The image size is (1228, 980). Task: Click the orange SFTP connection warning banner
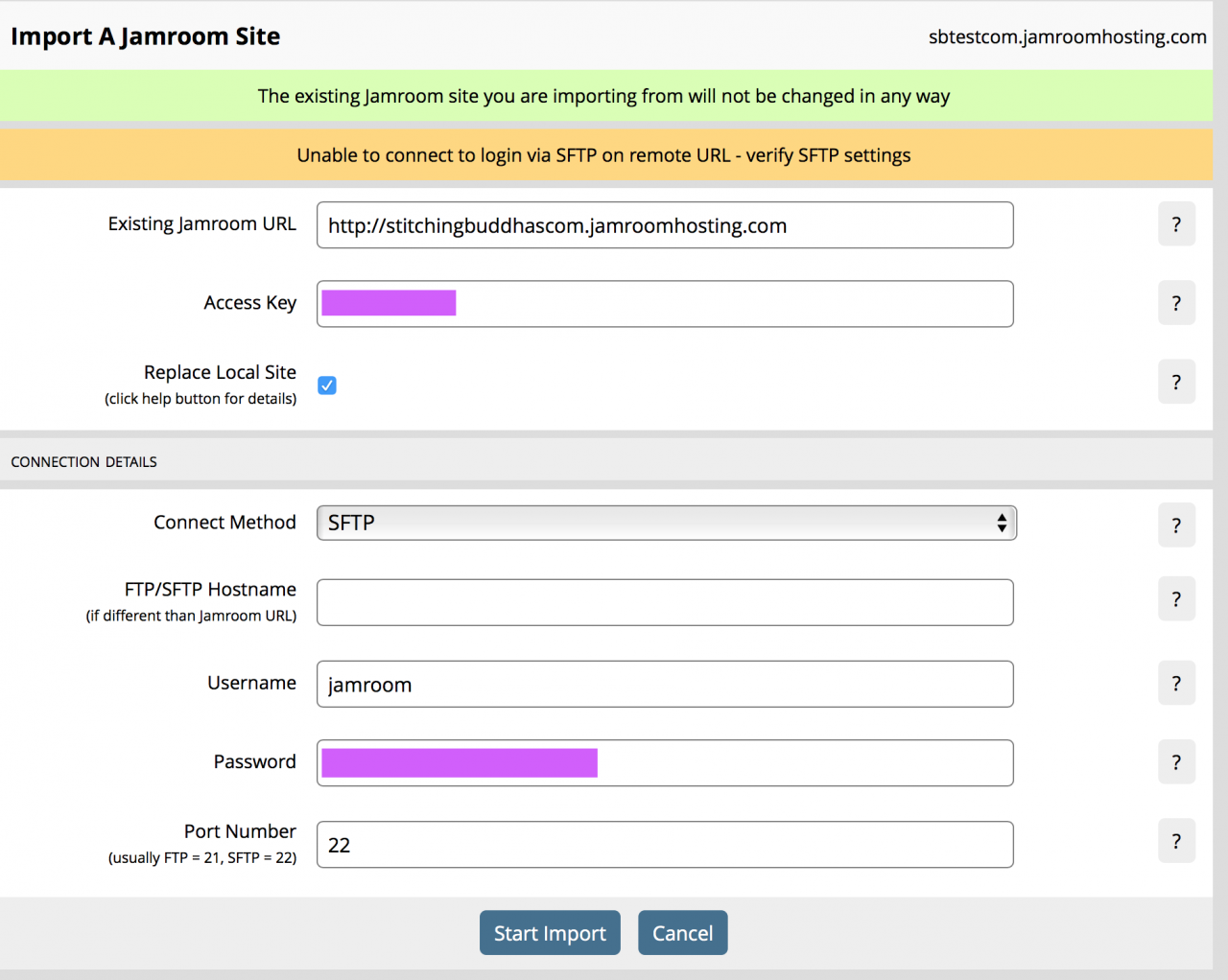[x=604, y=155]
